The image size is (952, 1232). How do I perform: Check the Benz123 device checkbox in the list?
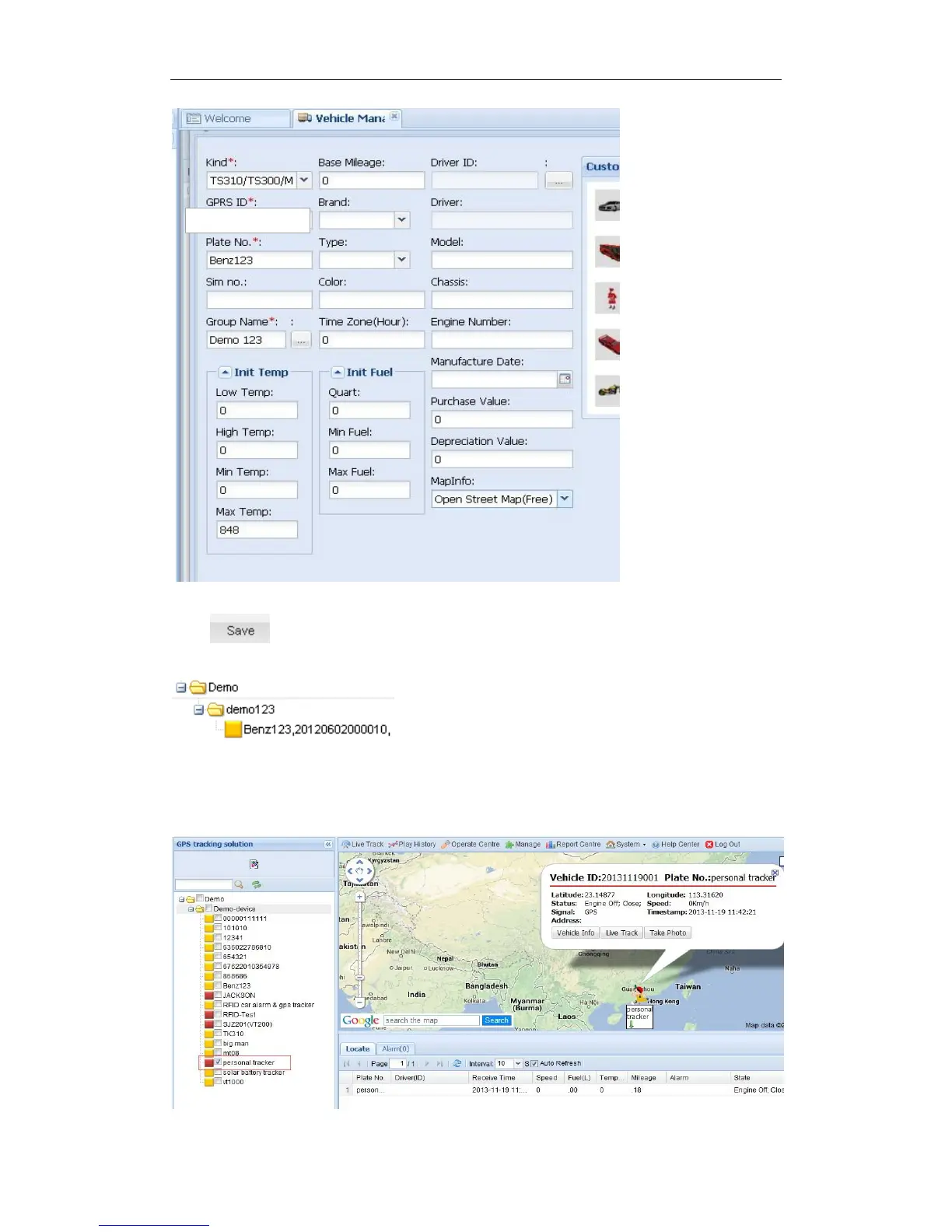tap(219, 985)
